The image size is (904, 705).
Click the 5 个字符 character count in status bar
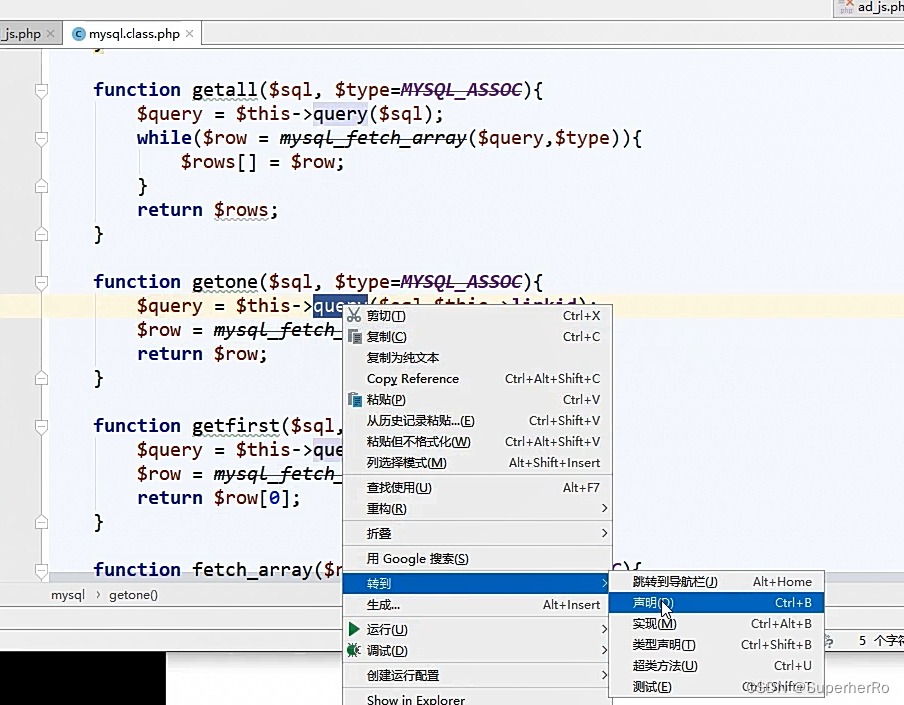(874, 640)
